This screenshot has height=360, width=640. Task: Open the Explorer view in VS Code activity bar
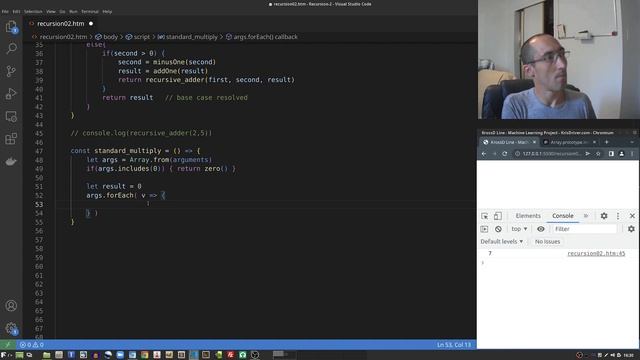[11, 27]
